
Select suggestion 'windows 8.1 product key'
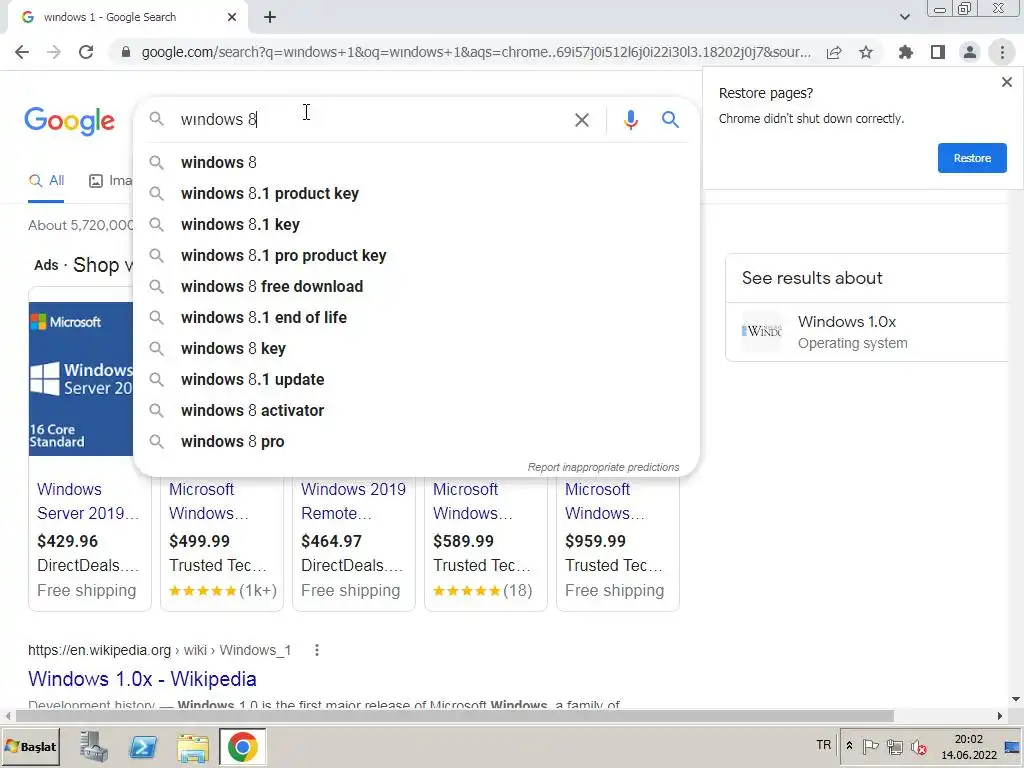pyautogui.click(x=416, y=193)
